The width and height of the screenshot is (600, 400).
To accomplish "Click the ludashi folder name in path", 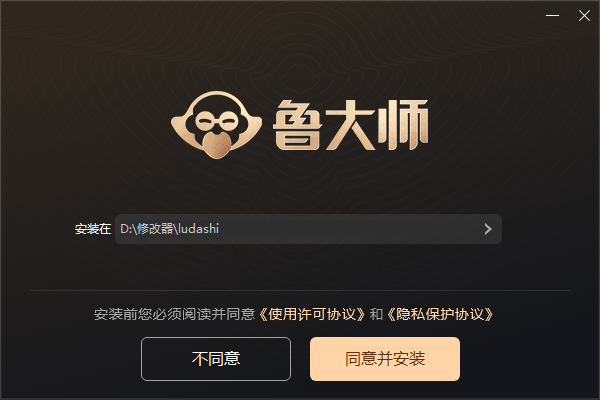I will tap(199, 229).
